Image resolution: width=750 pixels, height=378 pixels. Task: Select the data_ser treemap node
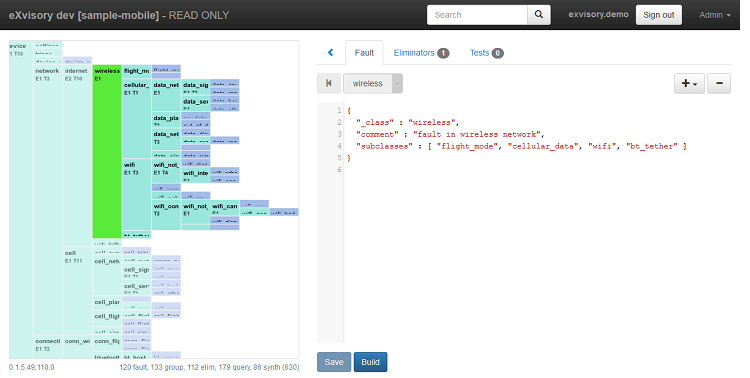196,103
